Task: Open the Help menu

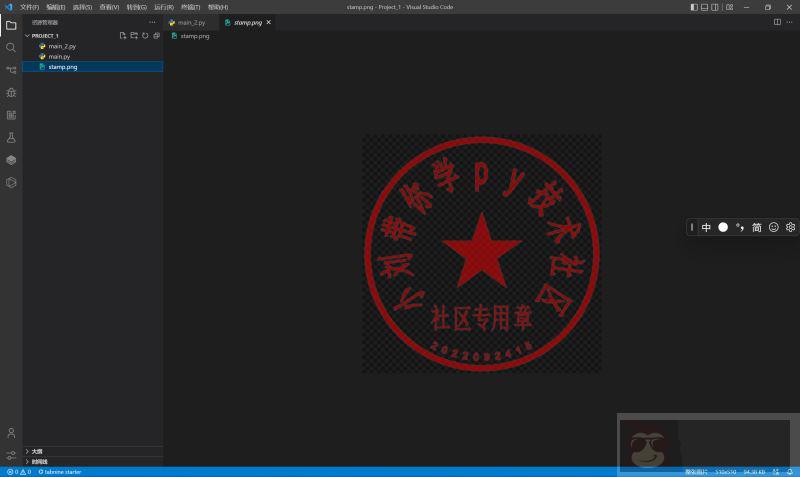Action: click(218, 7)
